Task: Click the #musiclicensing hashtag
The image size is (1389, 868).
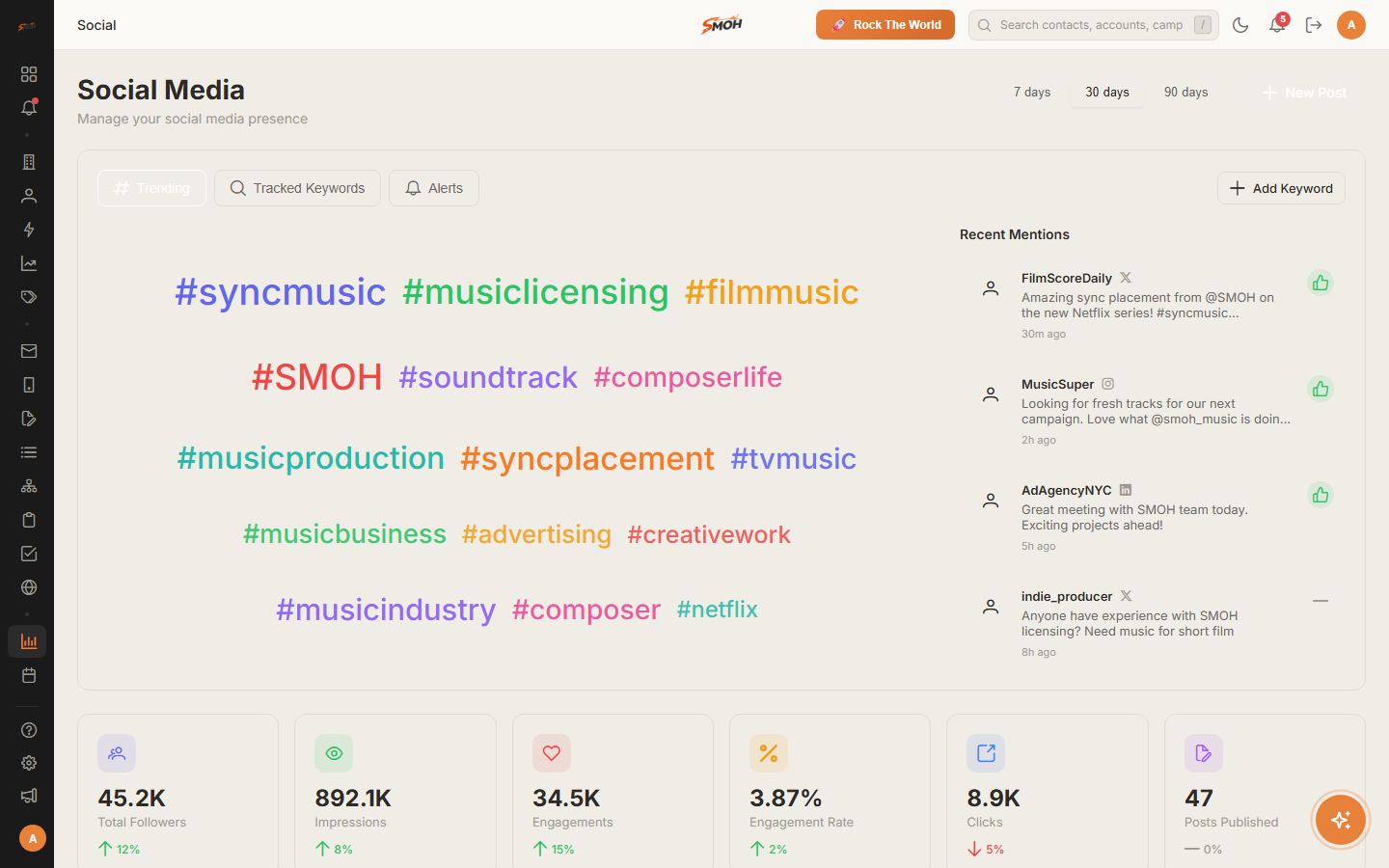Action: pyautogui.click(x=535, y=292)
